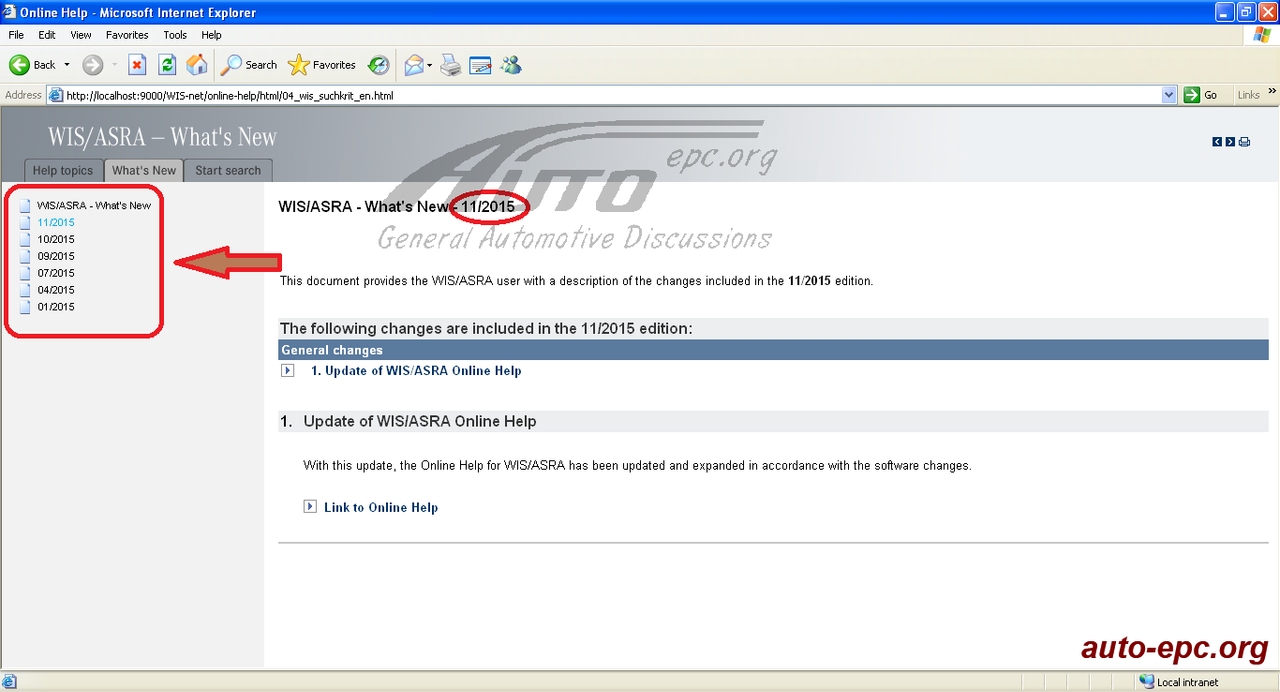Image resolution: width=1280 pixels, height=692 pixels.
Task: Click the General changes section header
Action: point(773,350)
